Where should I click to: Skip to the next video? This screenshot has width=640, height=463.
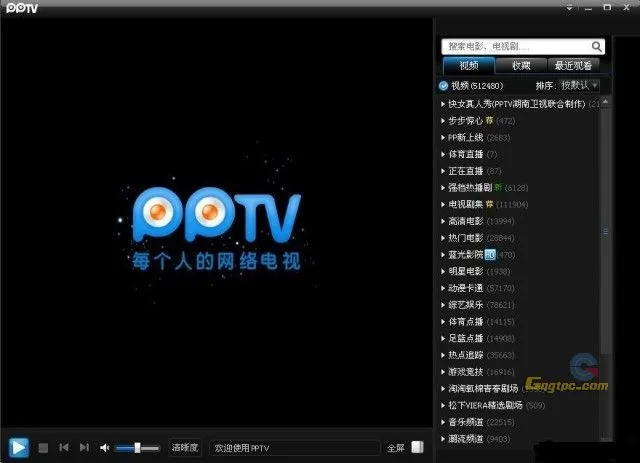(84, 447)
